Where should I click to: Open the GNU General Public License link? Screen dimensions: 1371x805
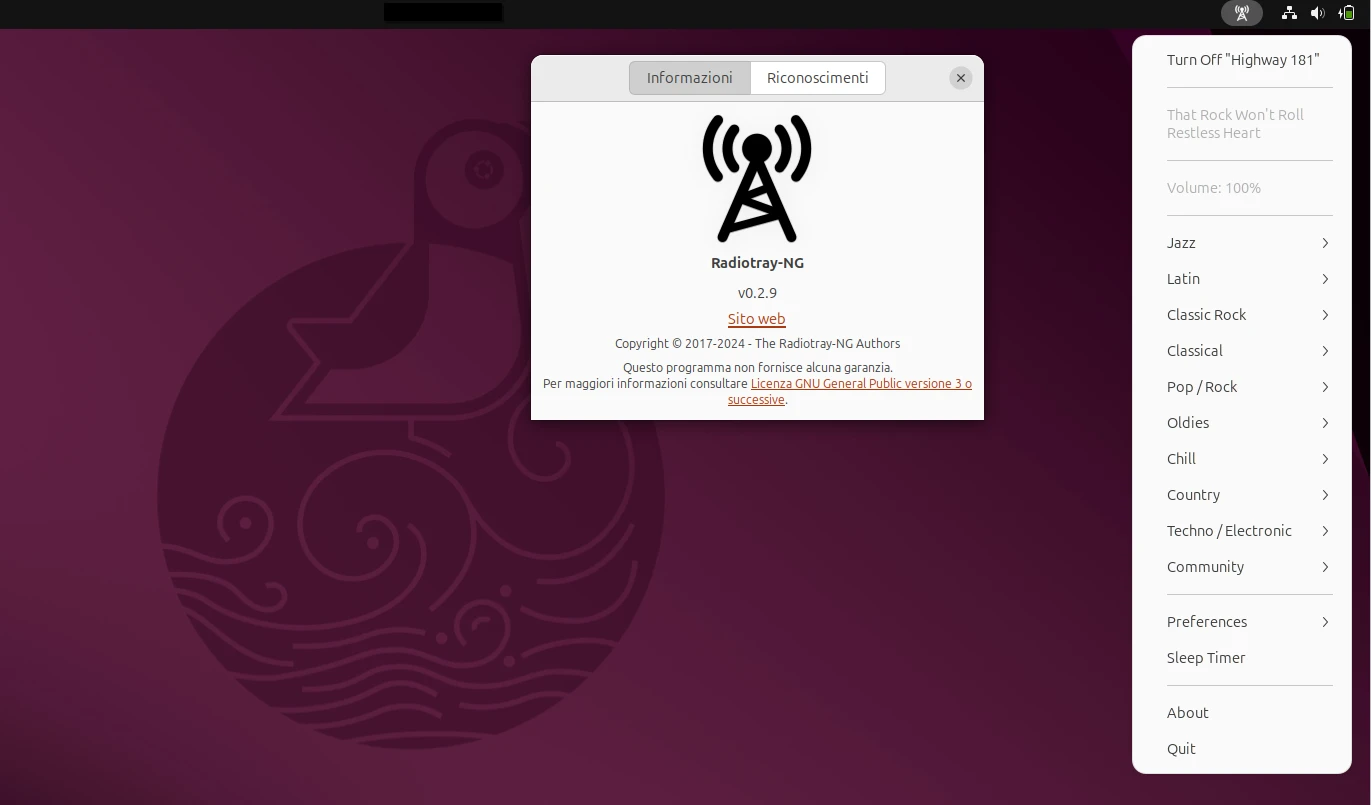pyautogui.click(x=861, y=383)
